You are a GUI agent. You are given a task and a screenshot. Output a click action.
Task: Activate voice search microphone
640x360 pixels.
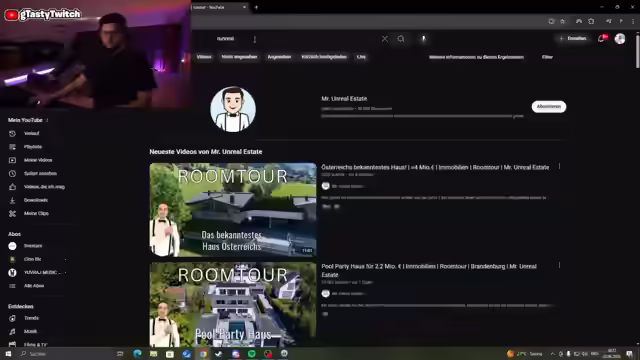click(x=424, y=39)
